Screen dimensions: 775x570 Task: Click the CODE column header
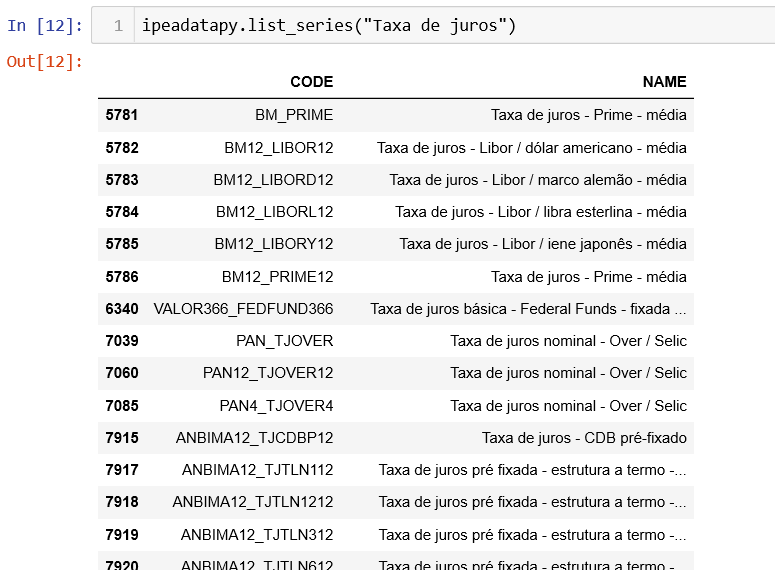311,82
